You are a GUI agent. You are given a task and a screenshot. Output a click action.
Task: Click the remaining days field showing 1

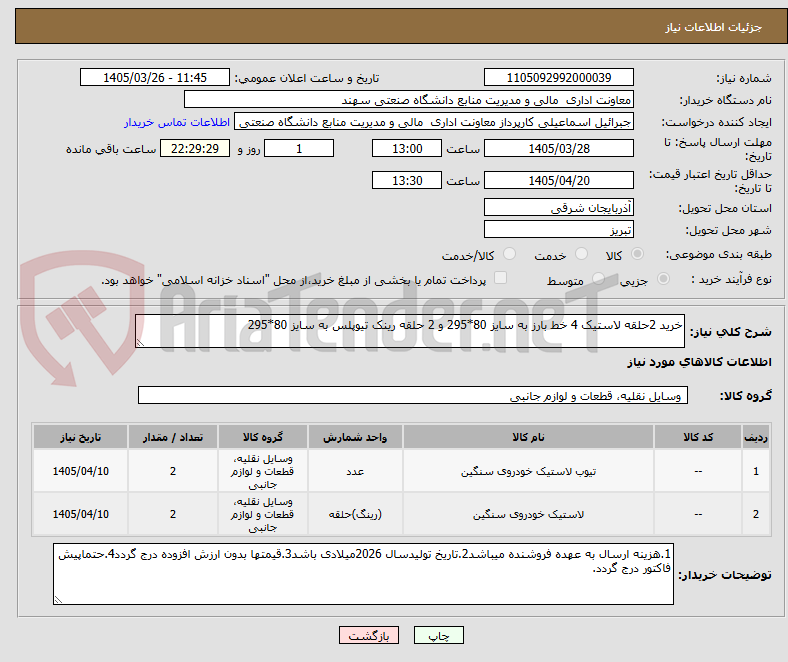coord(299,148)
